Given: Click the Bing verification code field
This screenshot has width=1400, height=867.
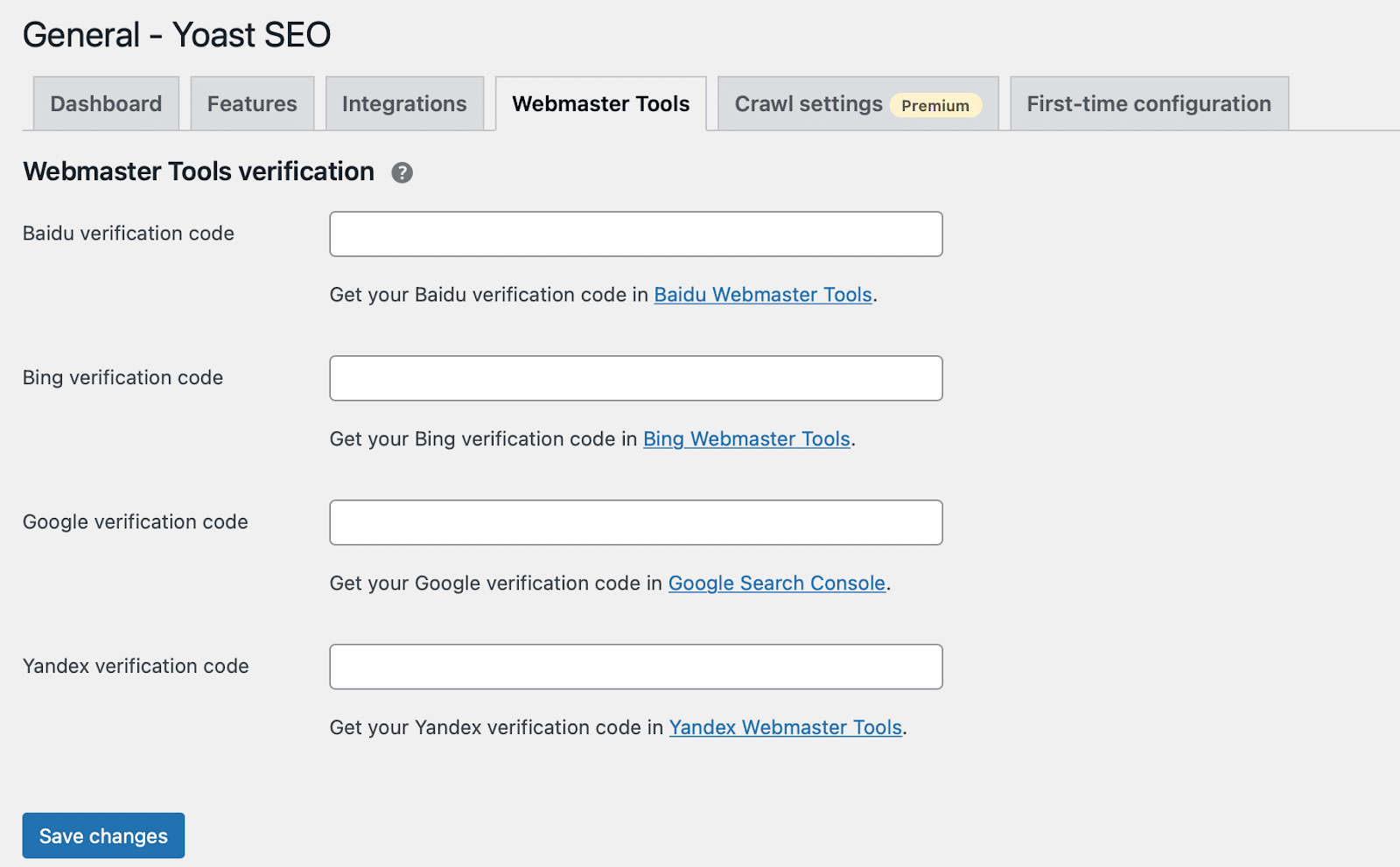Looking at the screenshot, I should coord(635,378).
